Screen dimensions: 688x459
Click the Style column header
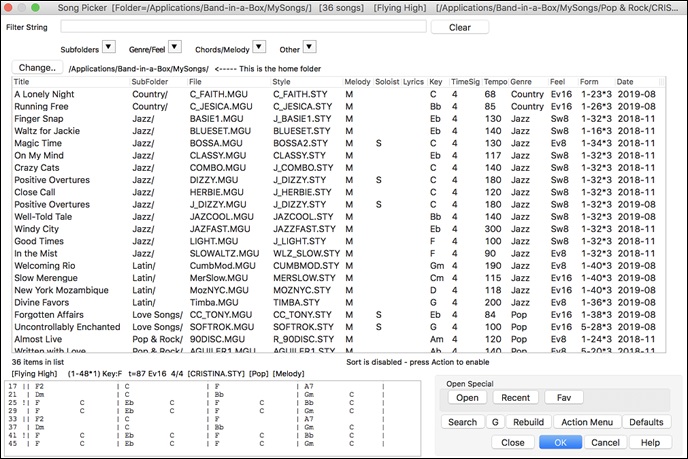(x=307, y=82)
